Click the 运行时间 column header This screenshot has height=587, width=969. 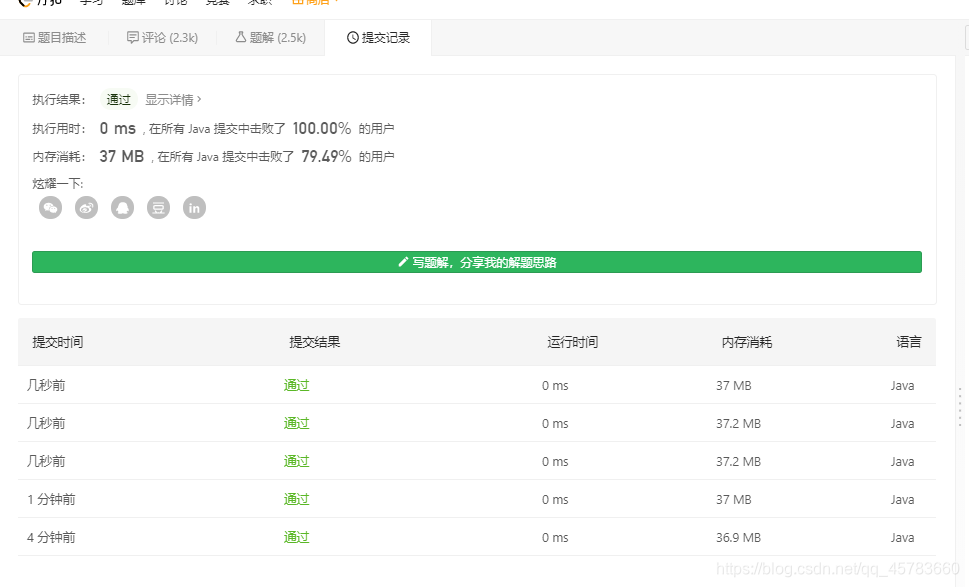tap(572, 342)
